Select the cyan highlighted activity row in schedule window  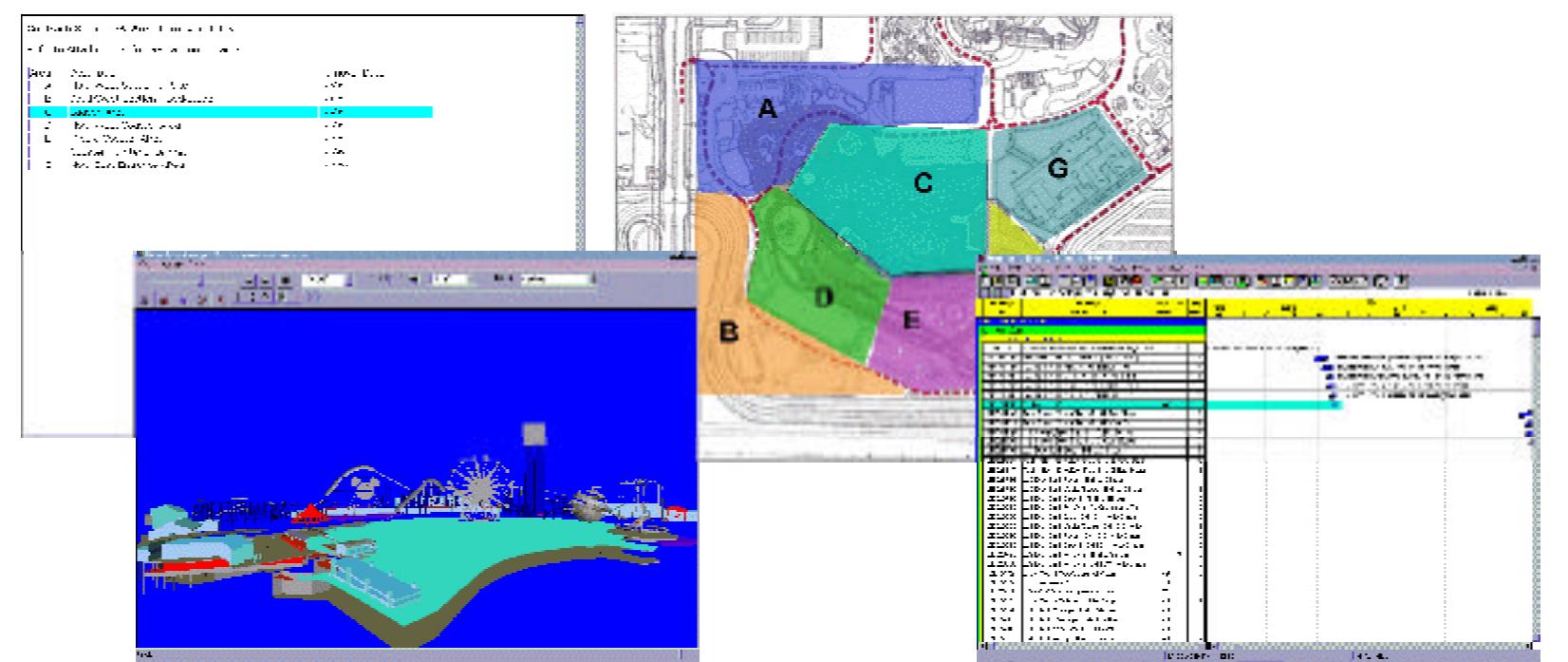coord(1158,405)
